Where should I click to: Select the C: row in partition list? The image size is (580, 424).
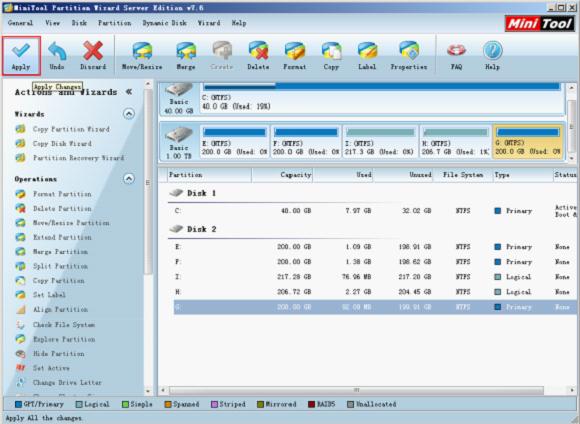374,211
